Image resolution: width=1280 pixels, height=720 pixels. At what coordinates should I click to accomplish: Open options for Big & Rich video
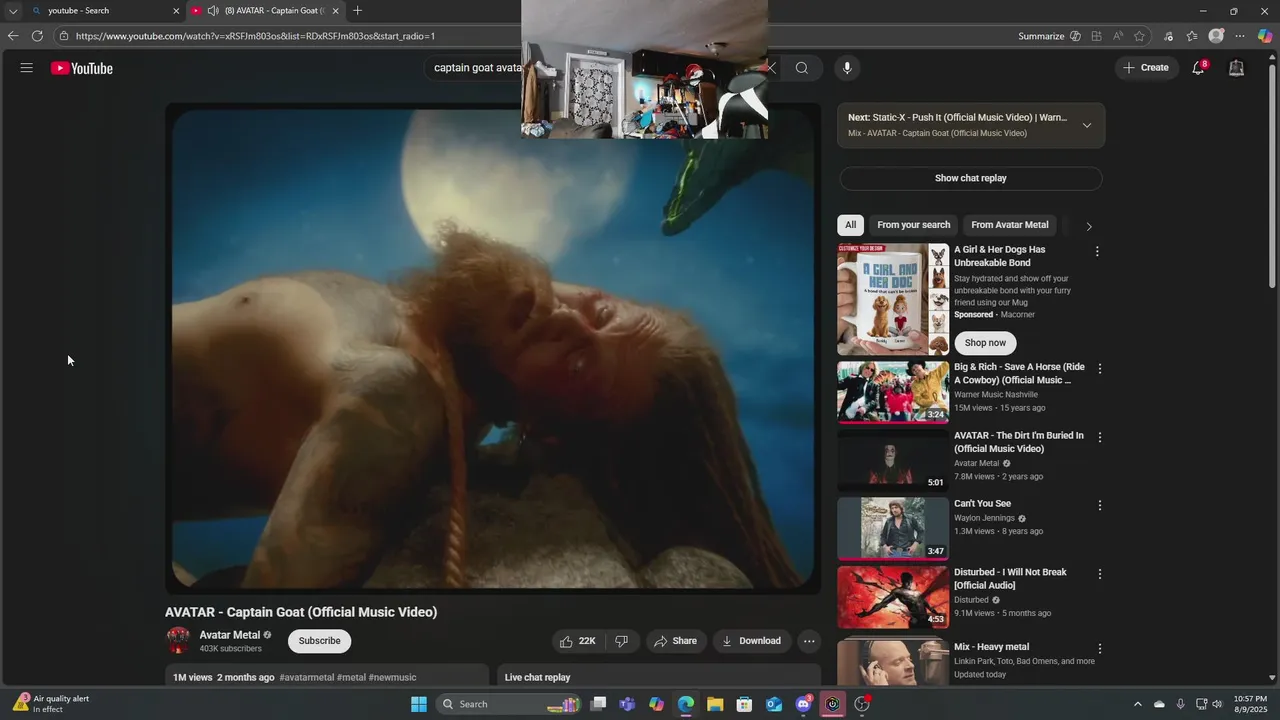coord(1100,369)
